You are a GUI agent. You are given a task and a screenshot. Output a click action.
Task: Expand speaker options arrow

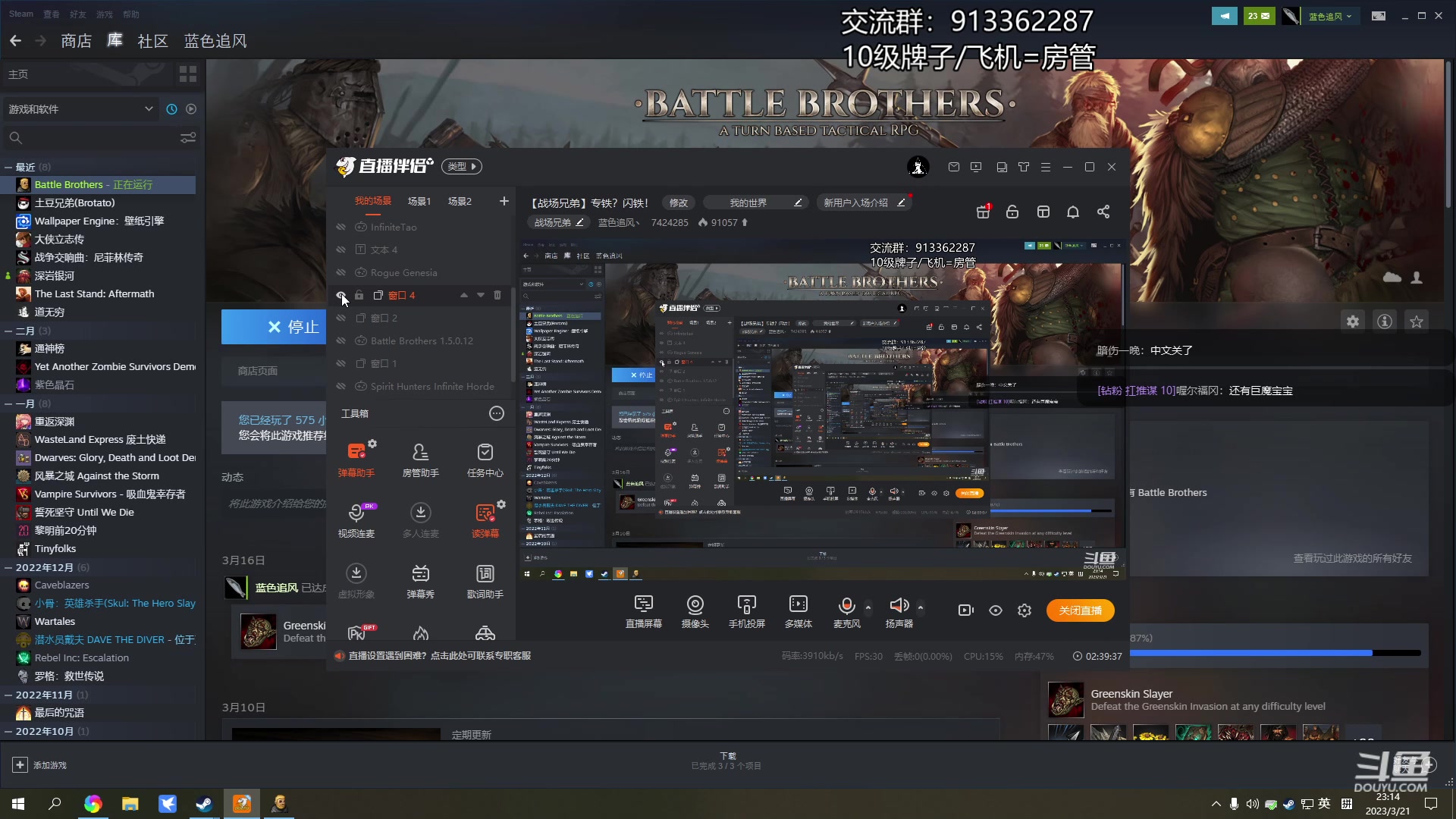pos(921,607)
